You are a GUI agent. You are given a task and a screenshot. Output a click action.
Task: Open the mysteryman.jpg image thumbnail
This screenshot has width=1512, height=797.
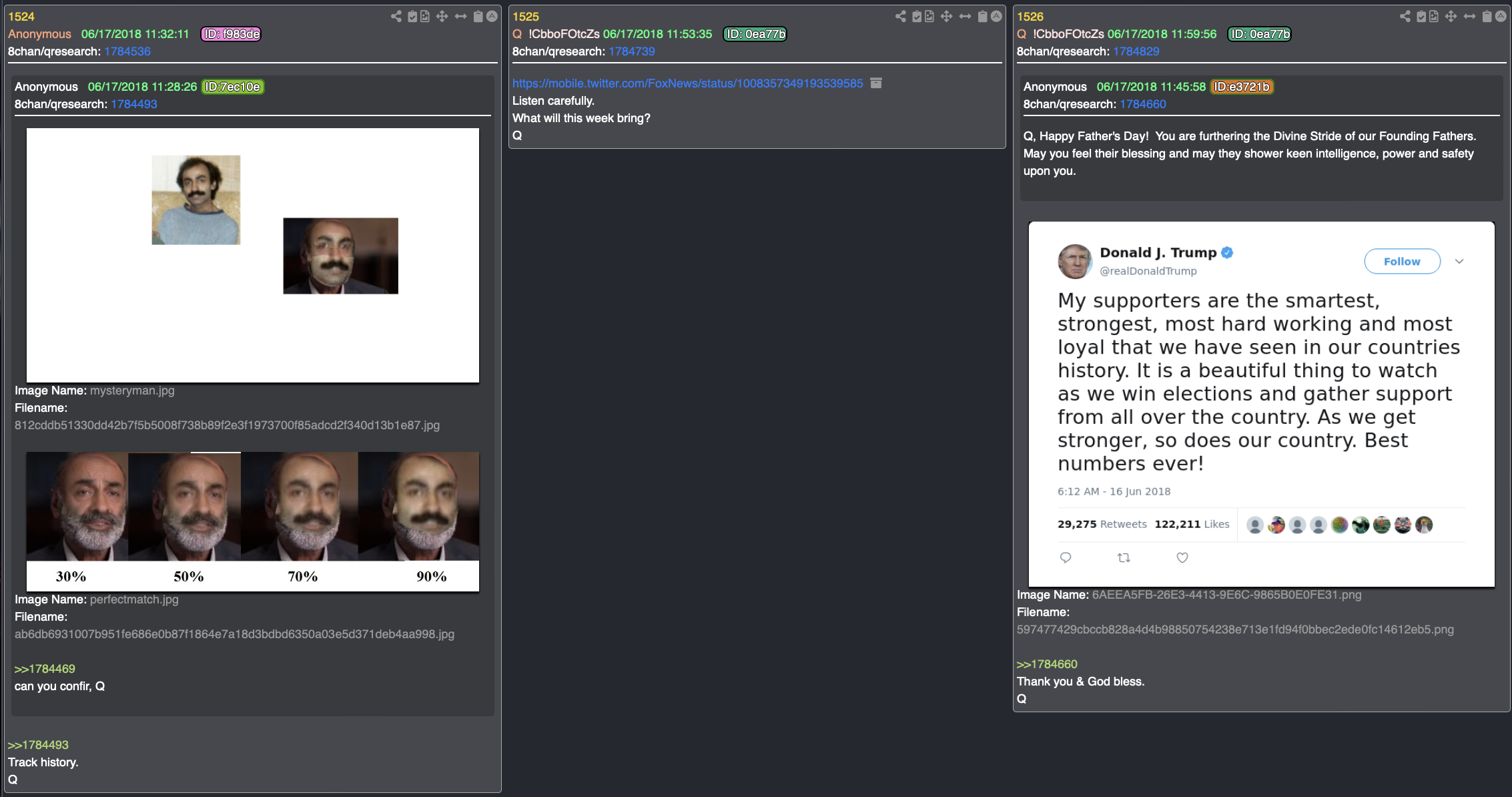click(x=253, y=255)
